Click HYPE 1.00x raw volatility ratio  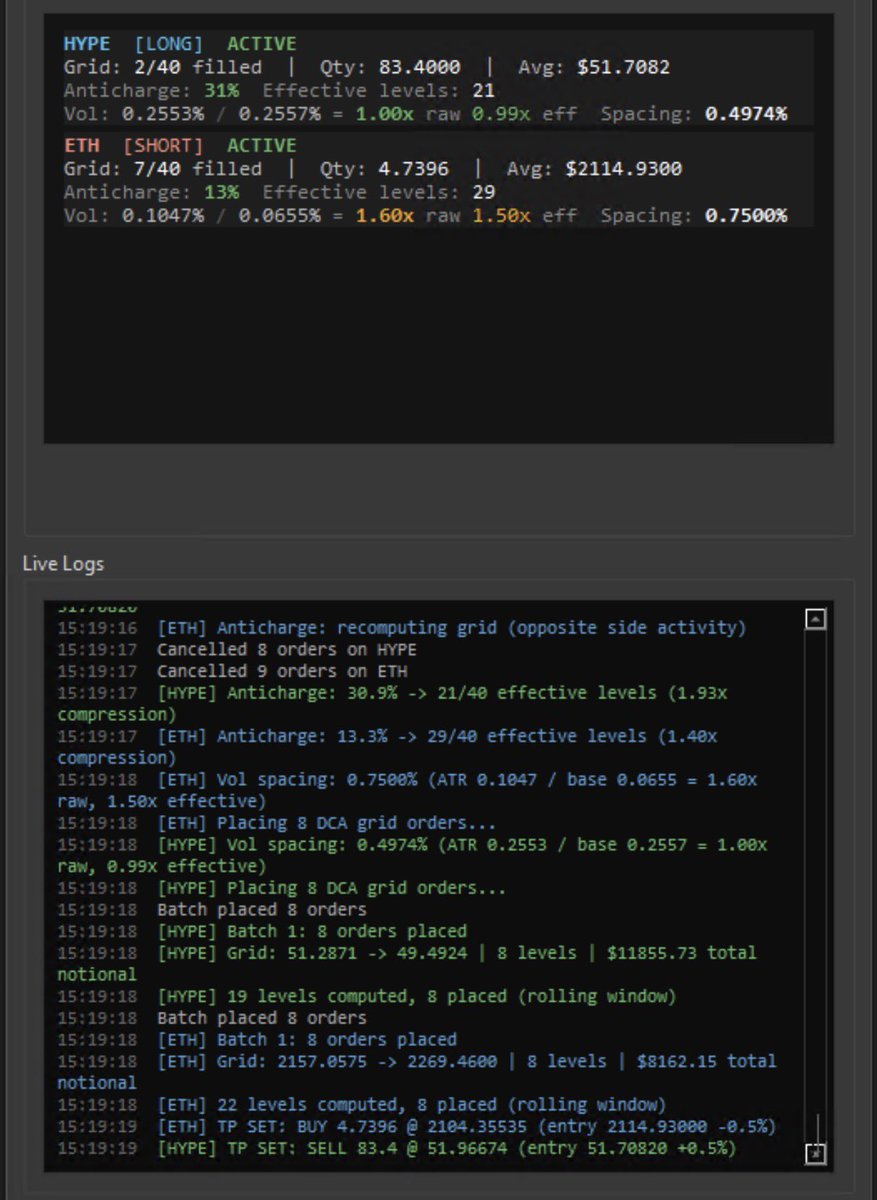pyautogui.click(x=384, y=114)
